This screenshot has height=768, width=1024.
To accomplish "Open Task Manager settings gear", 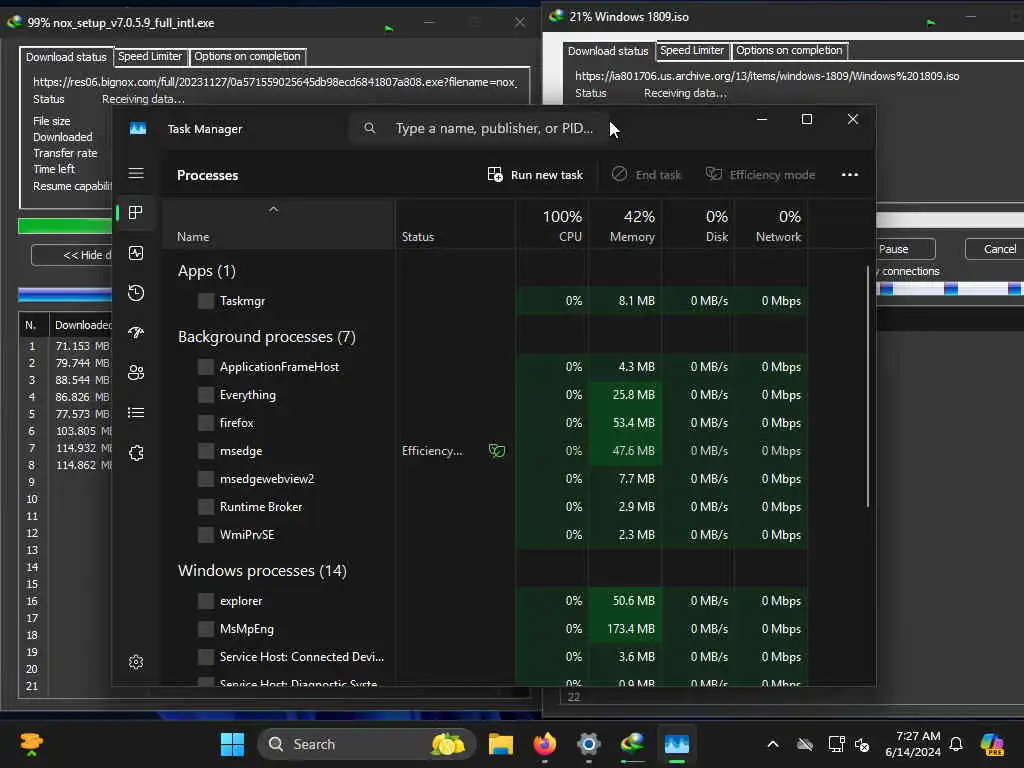I will [x=136, y=662].
